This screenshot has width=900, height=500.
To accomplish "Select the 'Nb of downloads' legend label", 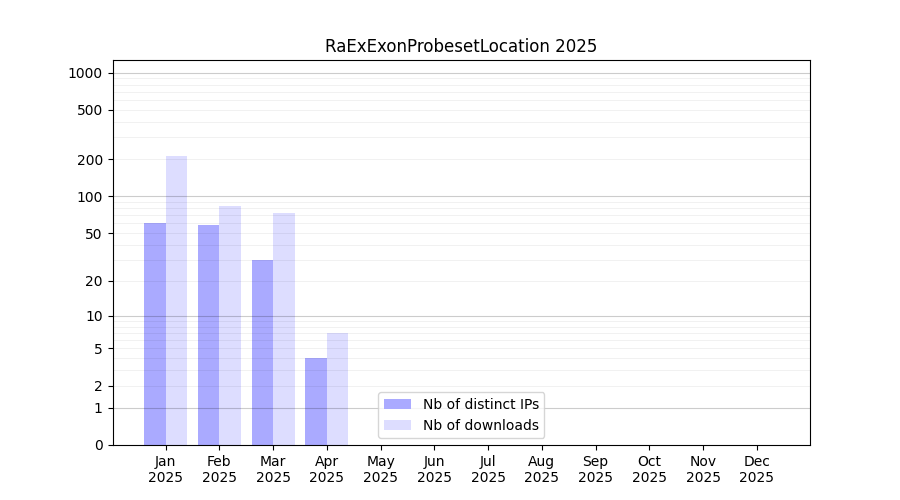I will [x=481, y=425].
